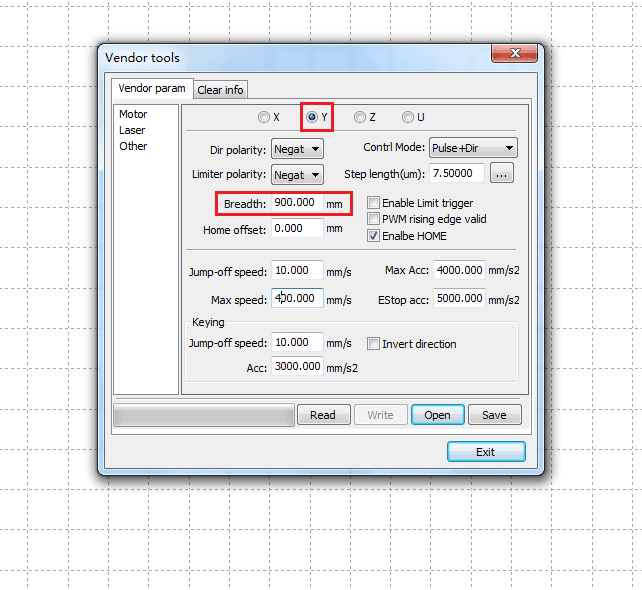This screenshot has width=642, height=590.
Task: Select Laser in the category list
Action: tap(132, 130)
